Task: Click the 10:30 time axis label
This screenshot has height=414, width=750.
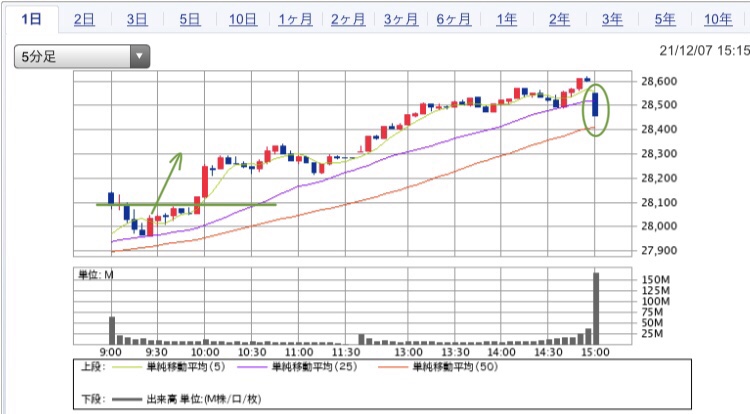Action: point(252,352)
